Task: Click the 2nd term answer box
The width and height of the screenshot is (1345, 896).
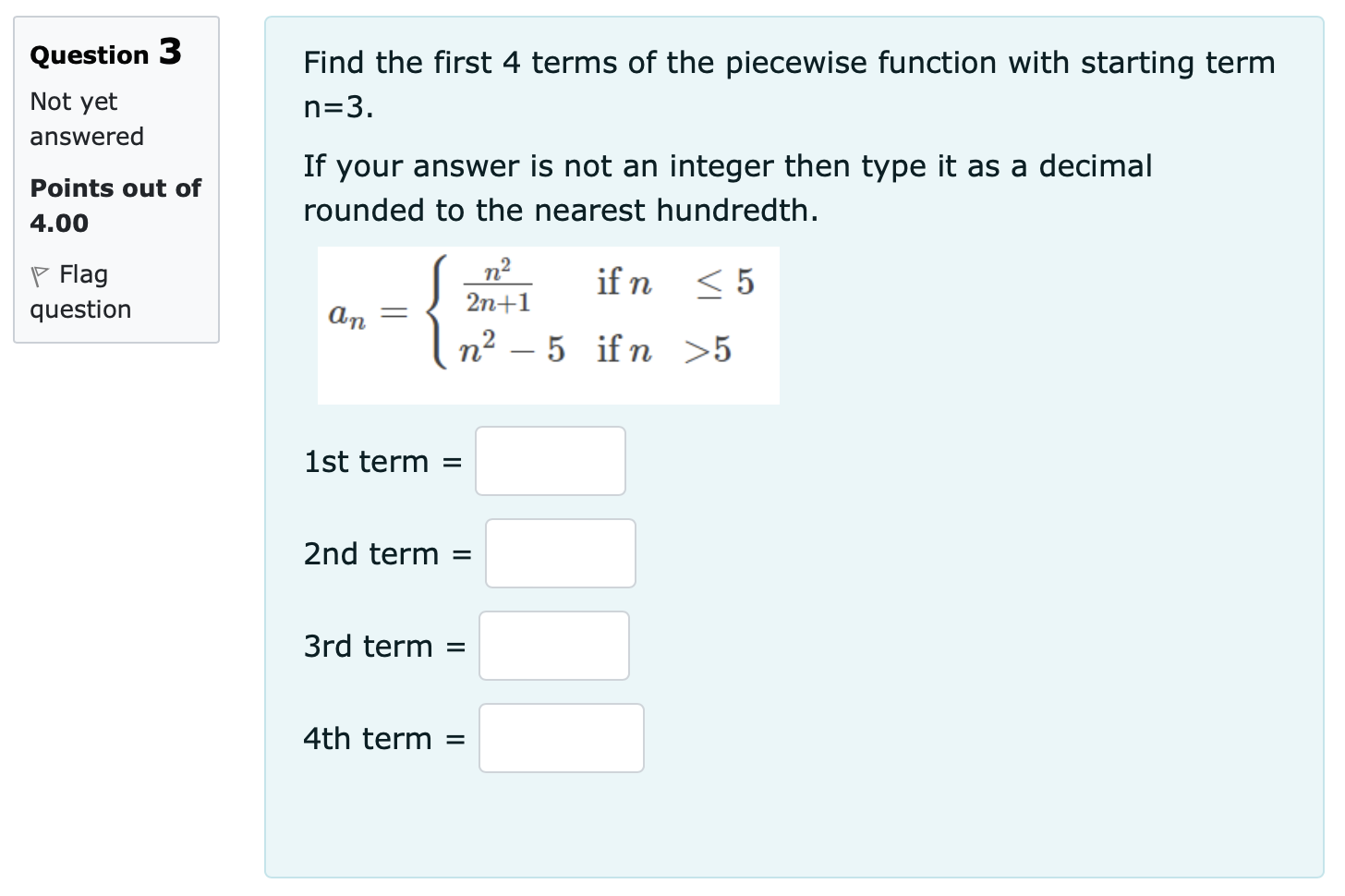Action: click(x=560, y=553)
